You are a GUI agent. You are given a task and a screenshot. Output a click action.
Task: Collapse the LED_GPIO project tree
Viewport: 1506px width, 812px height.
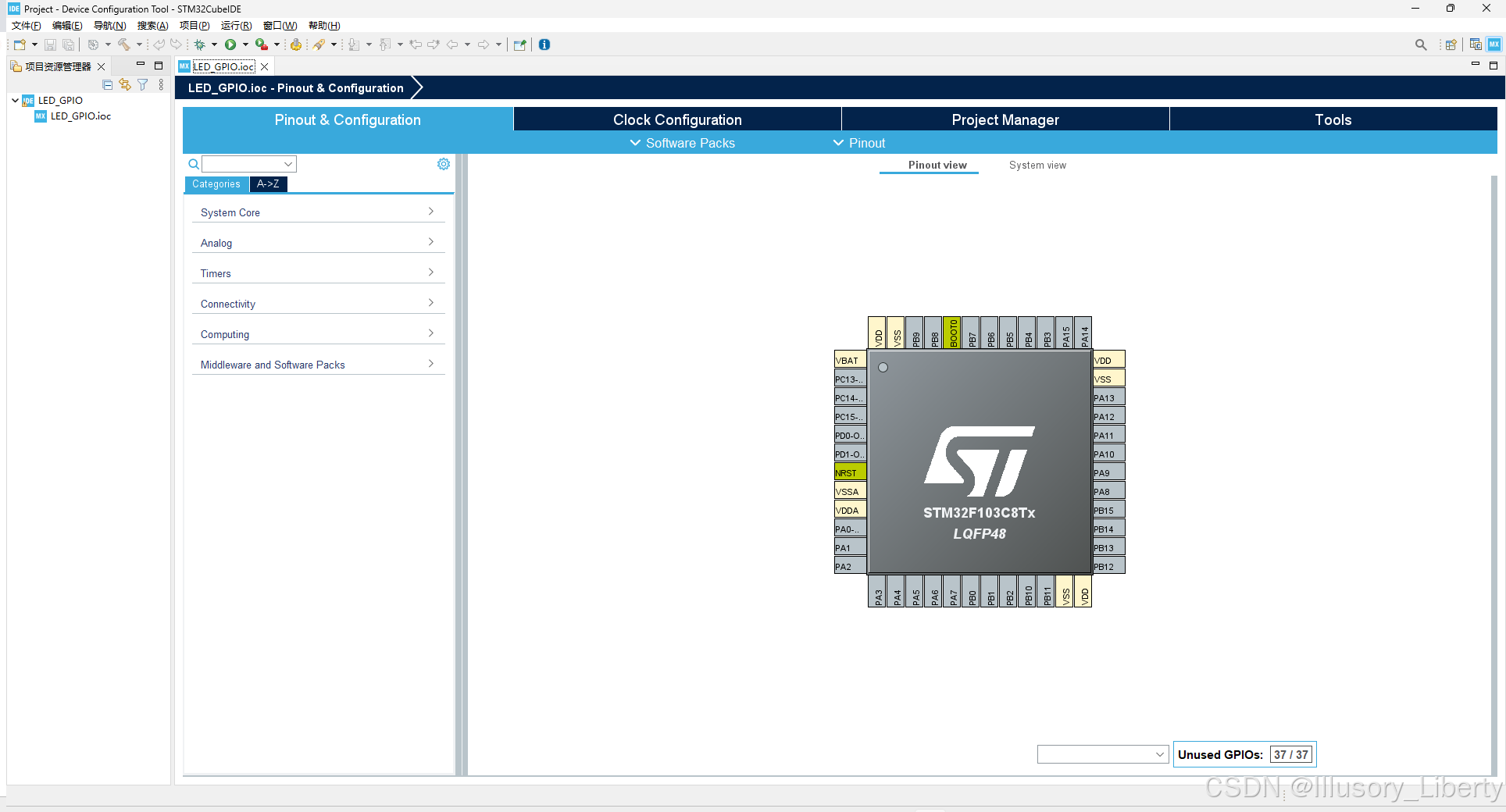(15, 100)
